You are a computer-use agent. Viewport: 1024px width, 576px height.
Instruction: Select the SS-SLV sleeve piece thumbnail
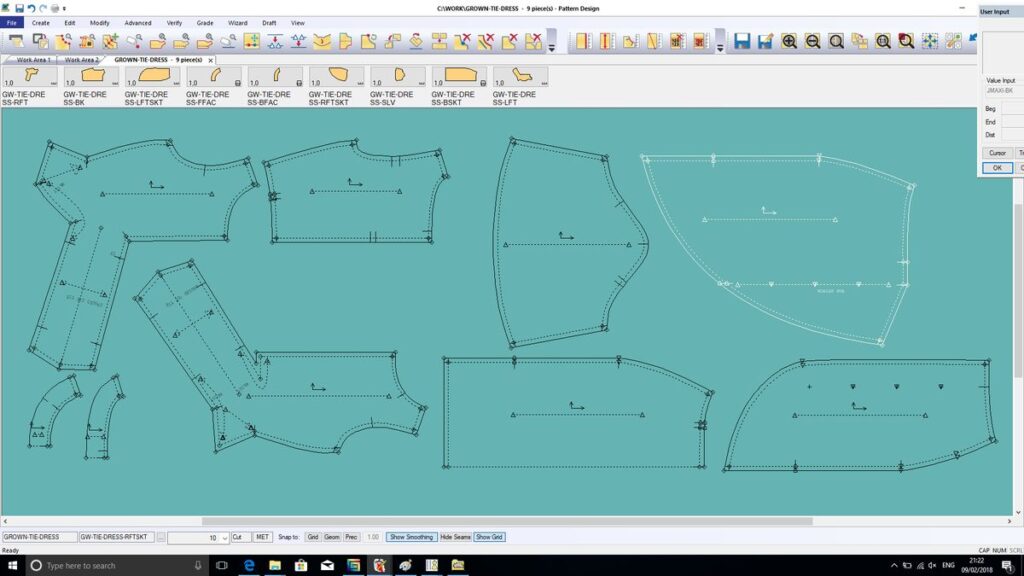tap(398, 77)
